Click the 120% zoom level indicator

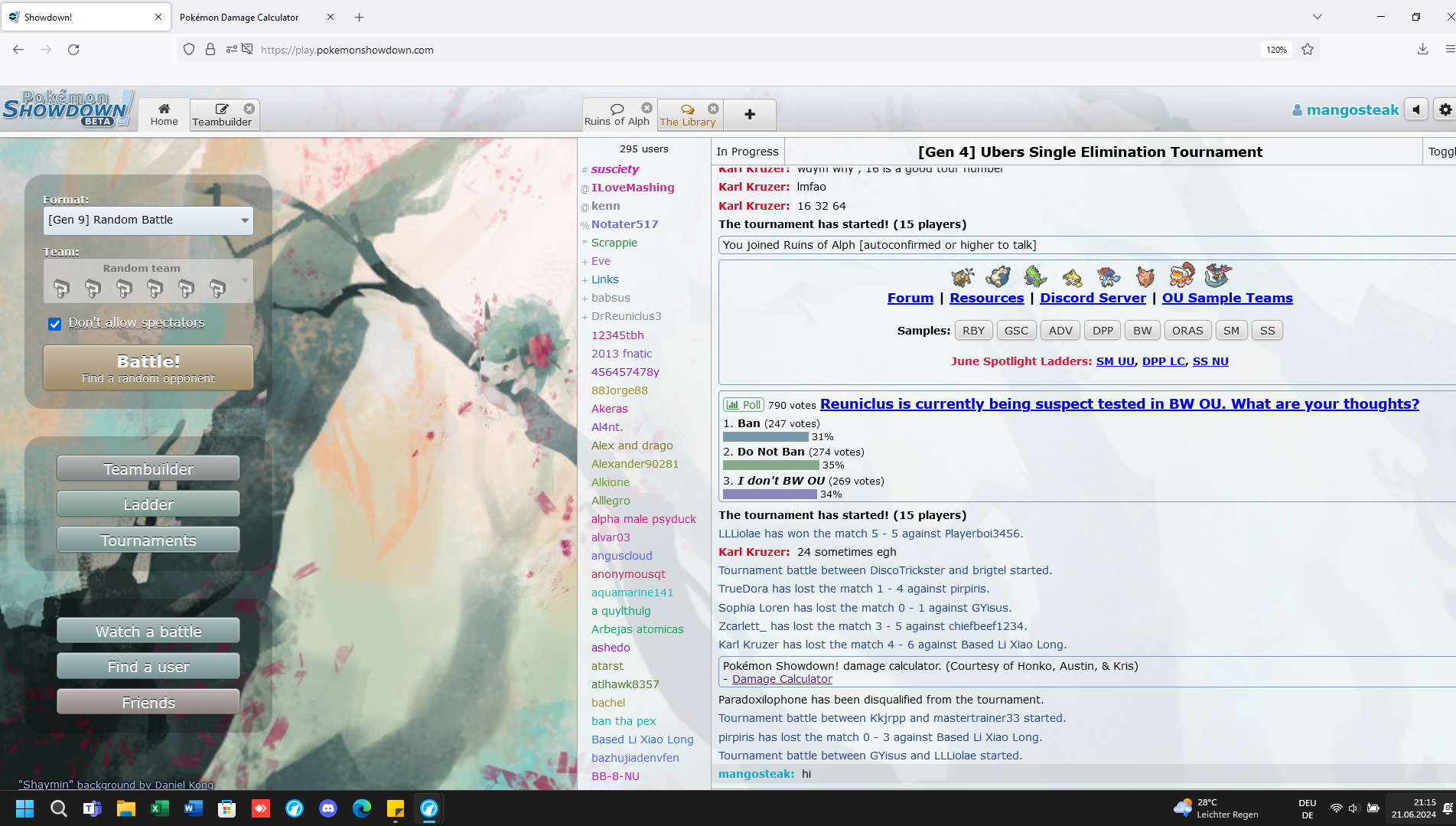pos(1276,50)
